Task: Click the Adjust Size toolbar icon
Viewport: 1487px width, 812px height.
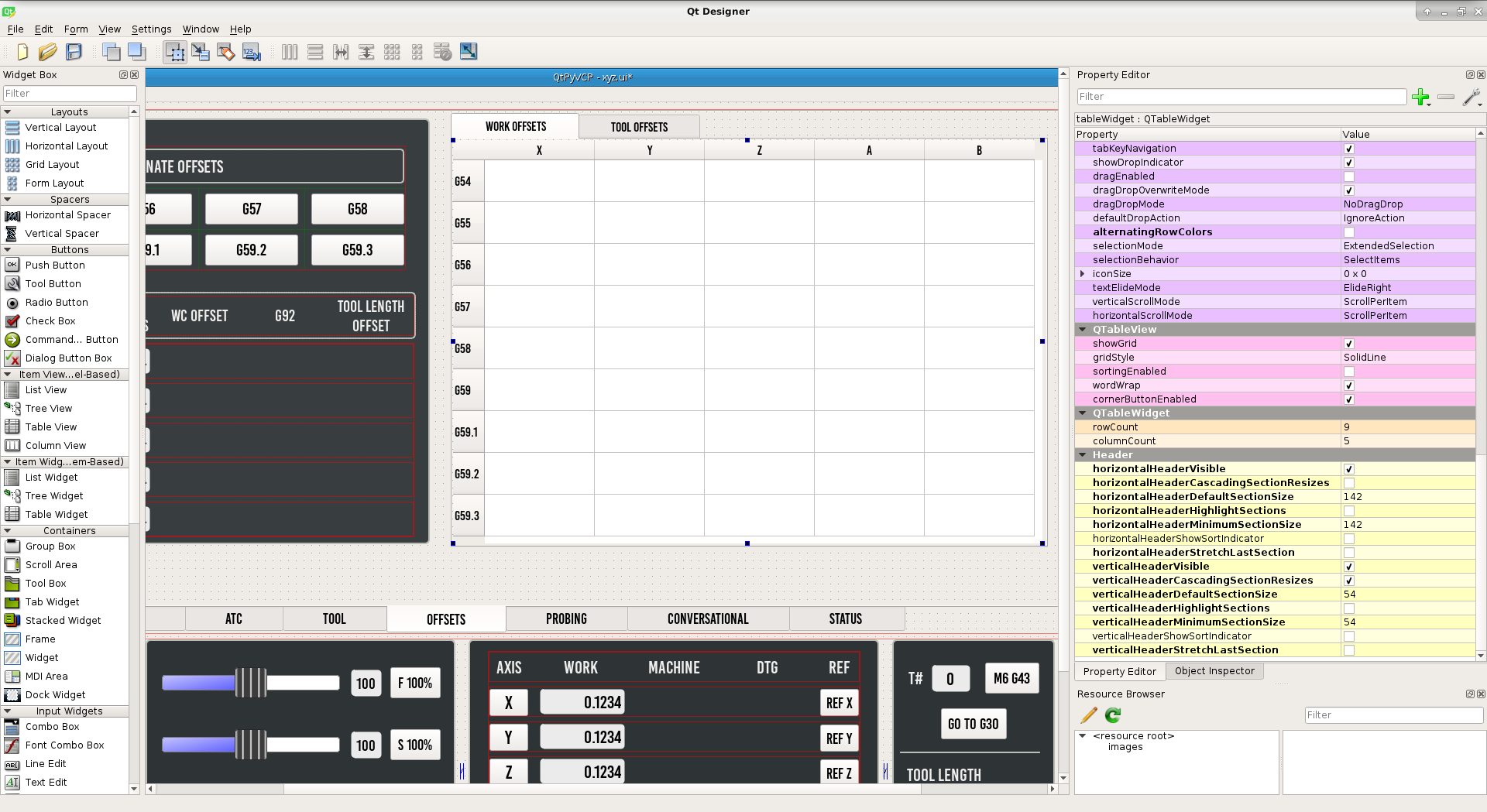Action: [x=469, y=52]
